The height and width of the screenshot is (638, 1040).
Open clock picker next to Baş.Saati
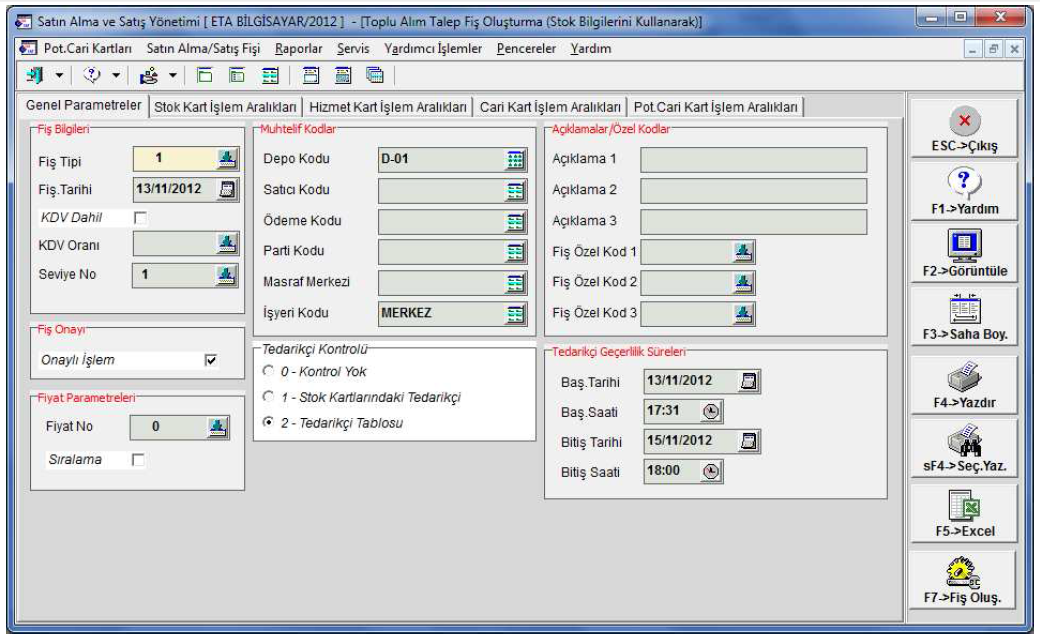pyautogui.click(x=711, y=411)
